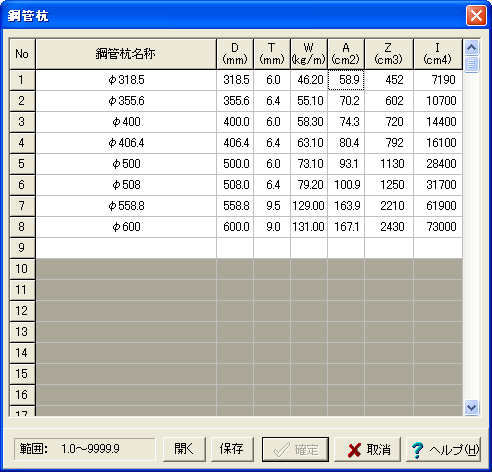The height and width of the screenshot is (472, 492).
Task: Click the 取消 cancel button
Action: pyautogui.click(x=368, y=450)
